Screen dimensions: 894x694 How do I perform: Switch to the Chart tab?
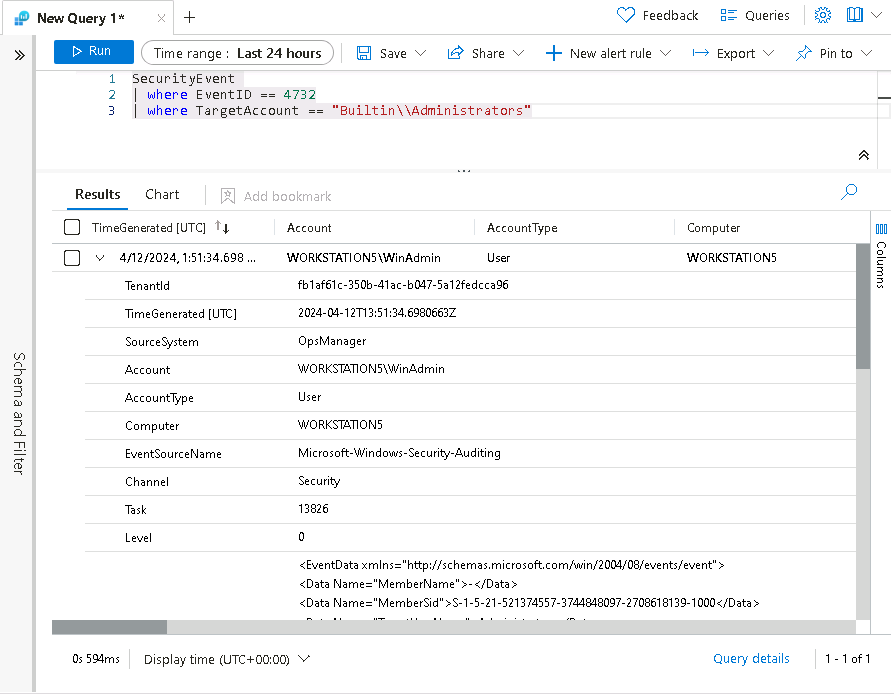point(162,194)
